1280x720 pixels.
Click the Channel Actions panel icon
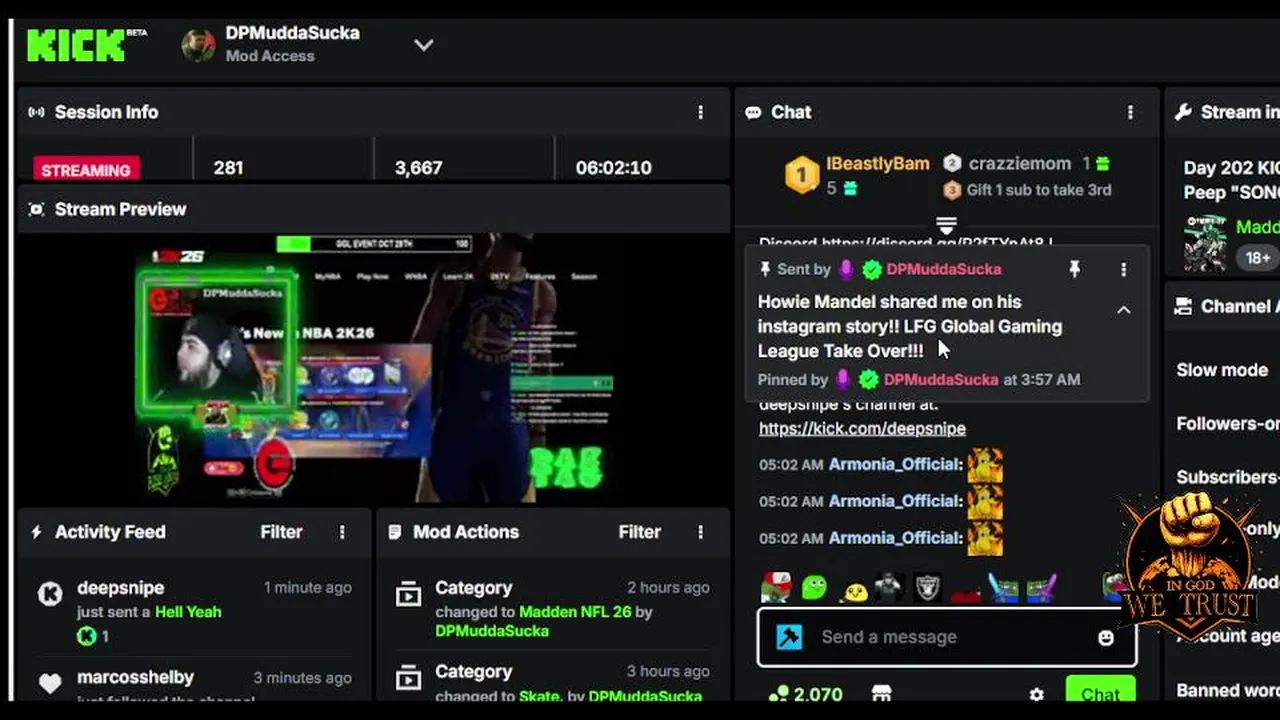click(1183, 306)
